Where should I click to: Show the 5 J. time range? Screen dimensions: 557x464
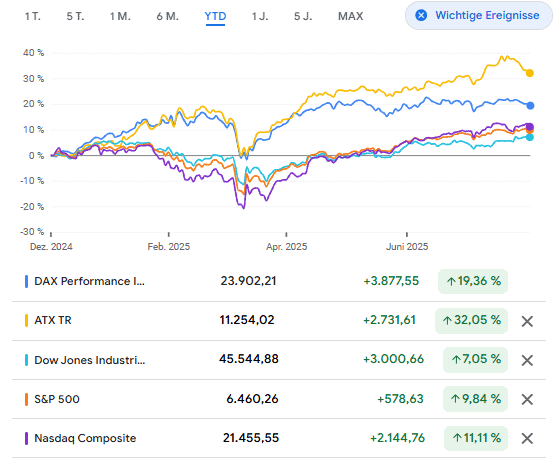click(303, 16)
